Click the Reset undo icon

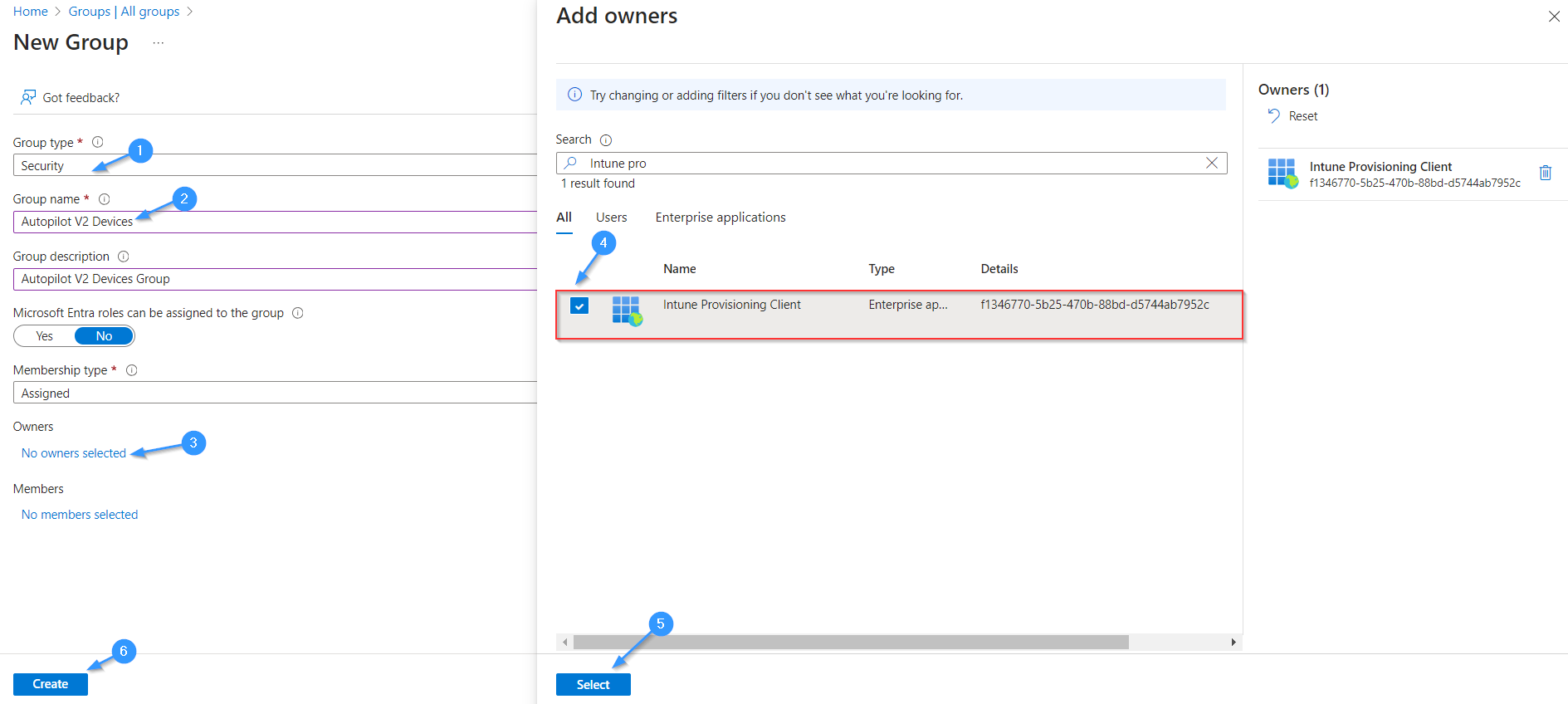point(1273,116)
